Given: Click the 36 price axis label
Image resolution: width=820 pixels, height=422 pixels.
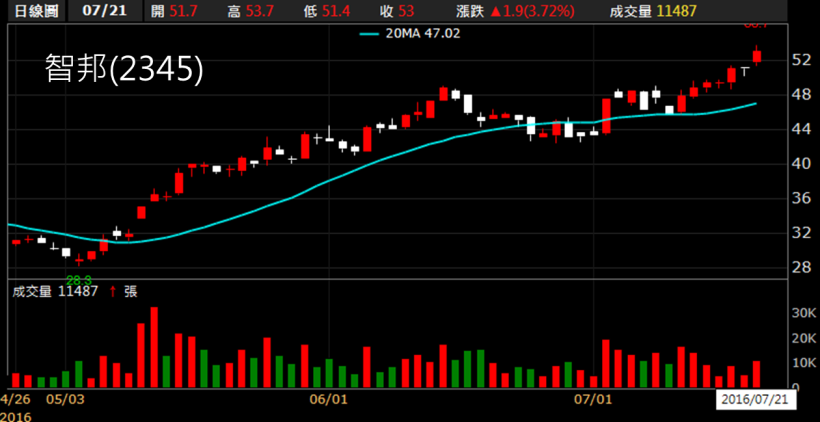Looking at the screenshot, I should 802,198.
